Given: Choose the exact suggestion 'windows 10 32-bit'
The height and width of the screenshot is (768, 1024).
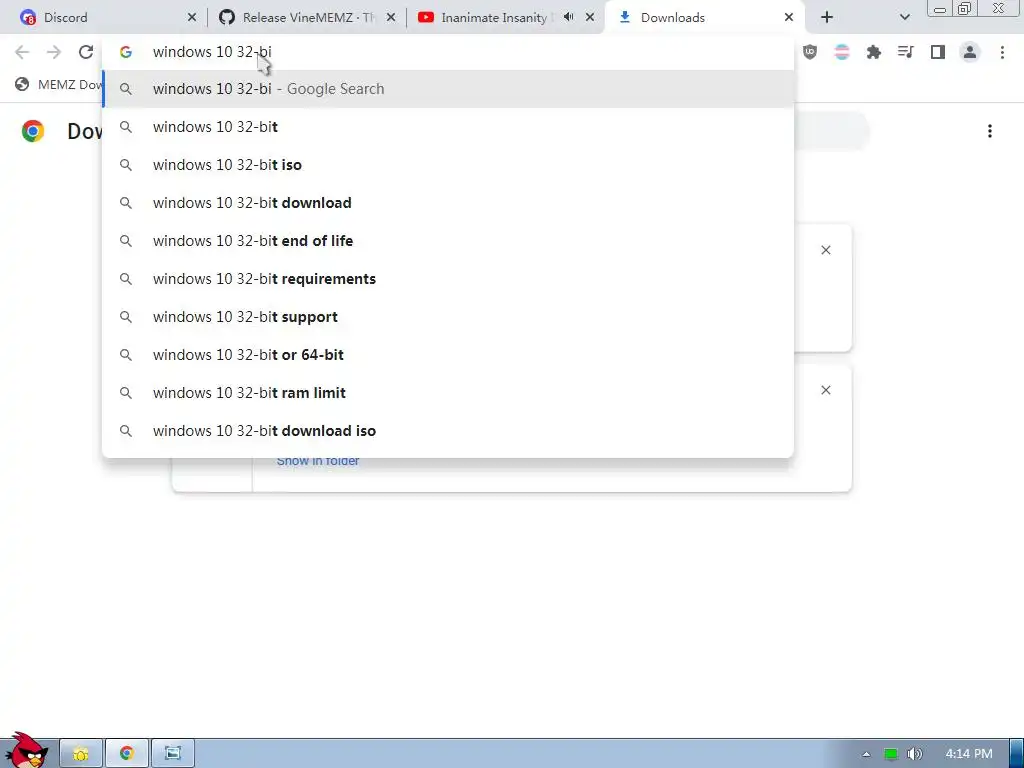Looking at the screenshot, I should 448,127.
